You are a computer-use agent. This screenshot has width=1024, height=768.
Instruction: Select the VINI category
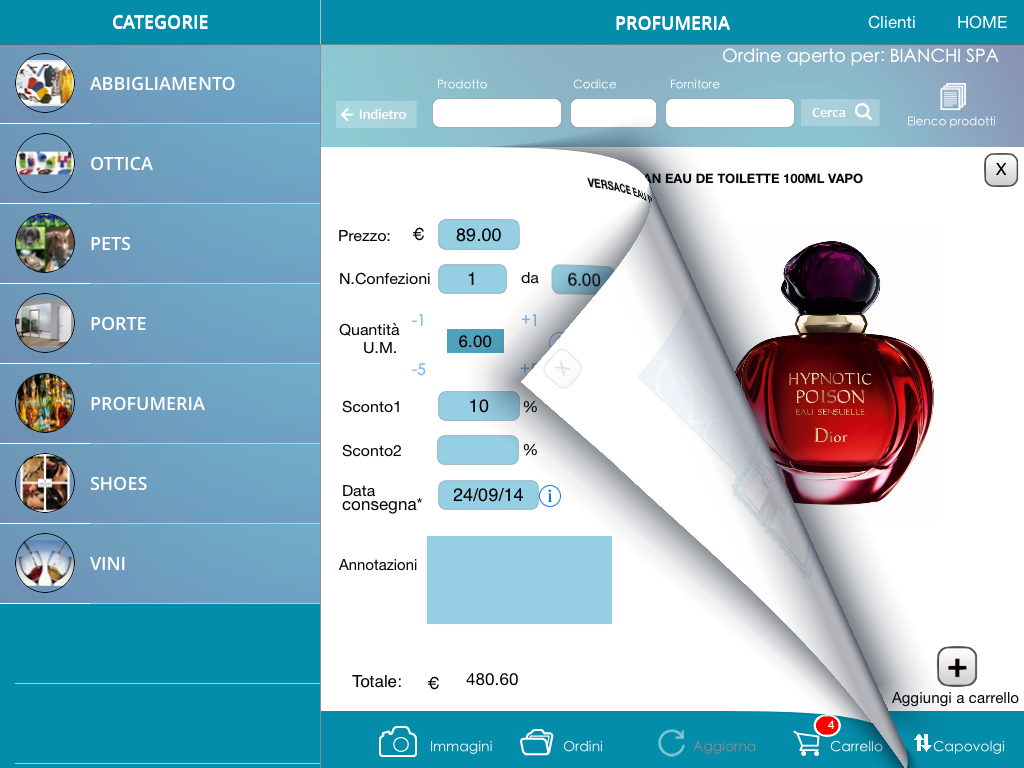point(160,563)
